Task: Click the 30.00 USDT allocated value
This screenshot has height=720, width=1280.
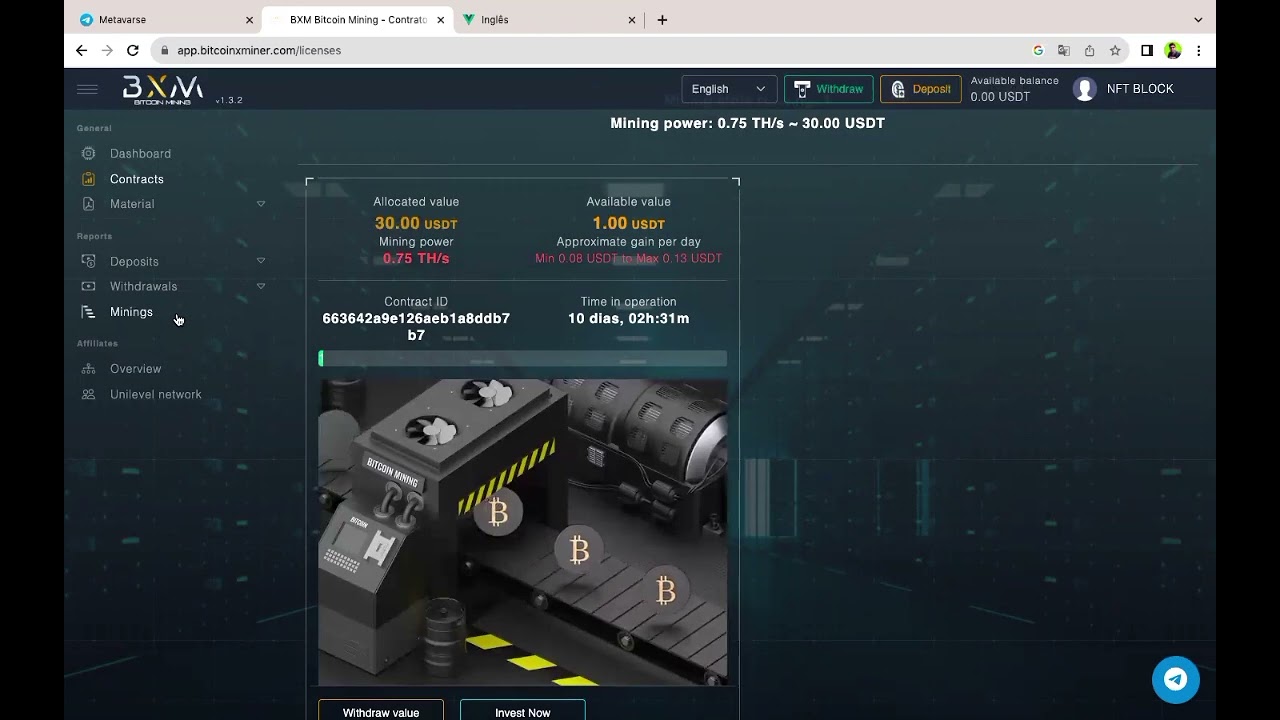Action: click(416, 224)
